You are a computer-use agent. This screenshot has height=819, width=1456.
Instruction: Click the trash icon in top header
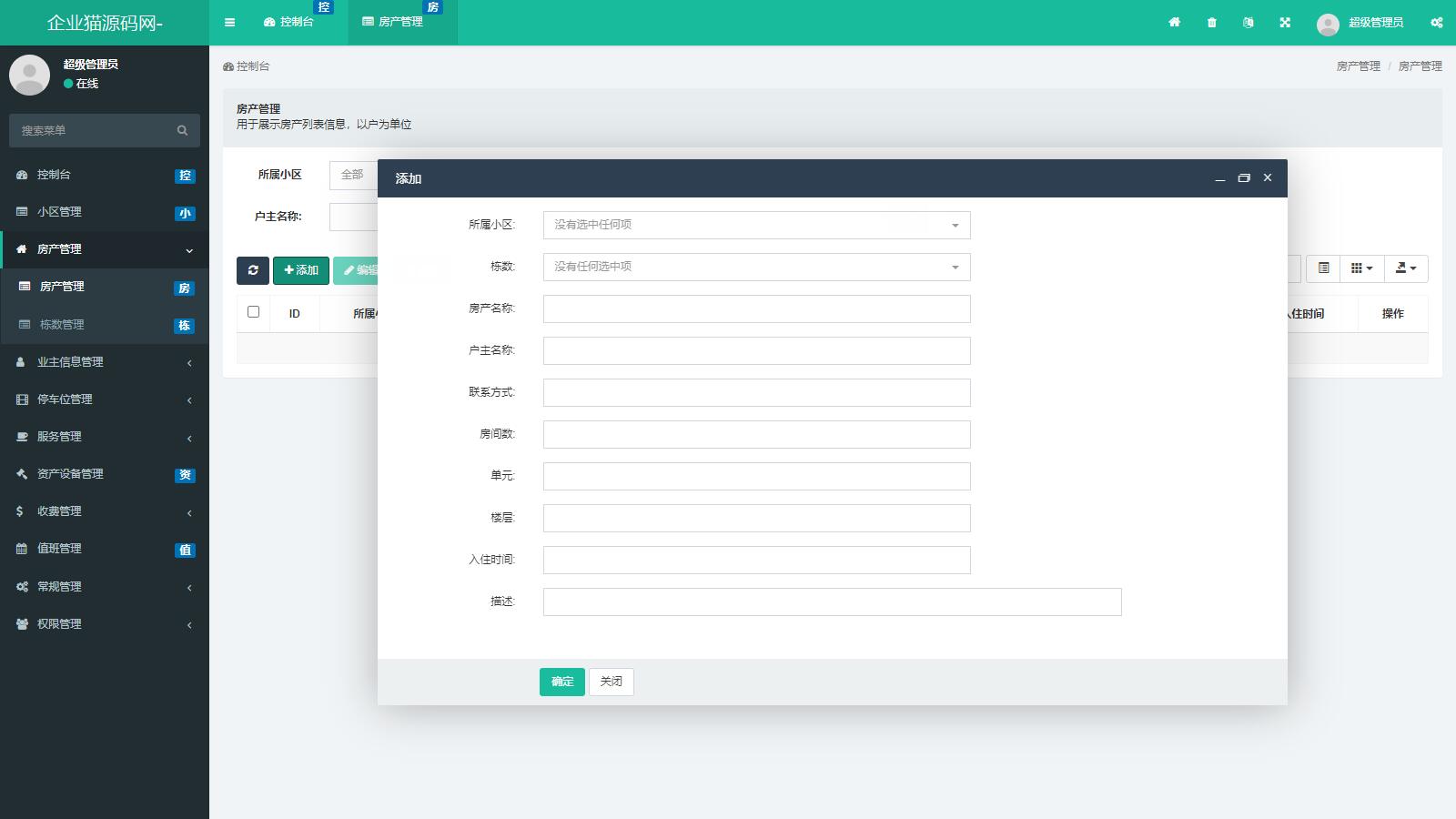click(x=1211, y=23)
